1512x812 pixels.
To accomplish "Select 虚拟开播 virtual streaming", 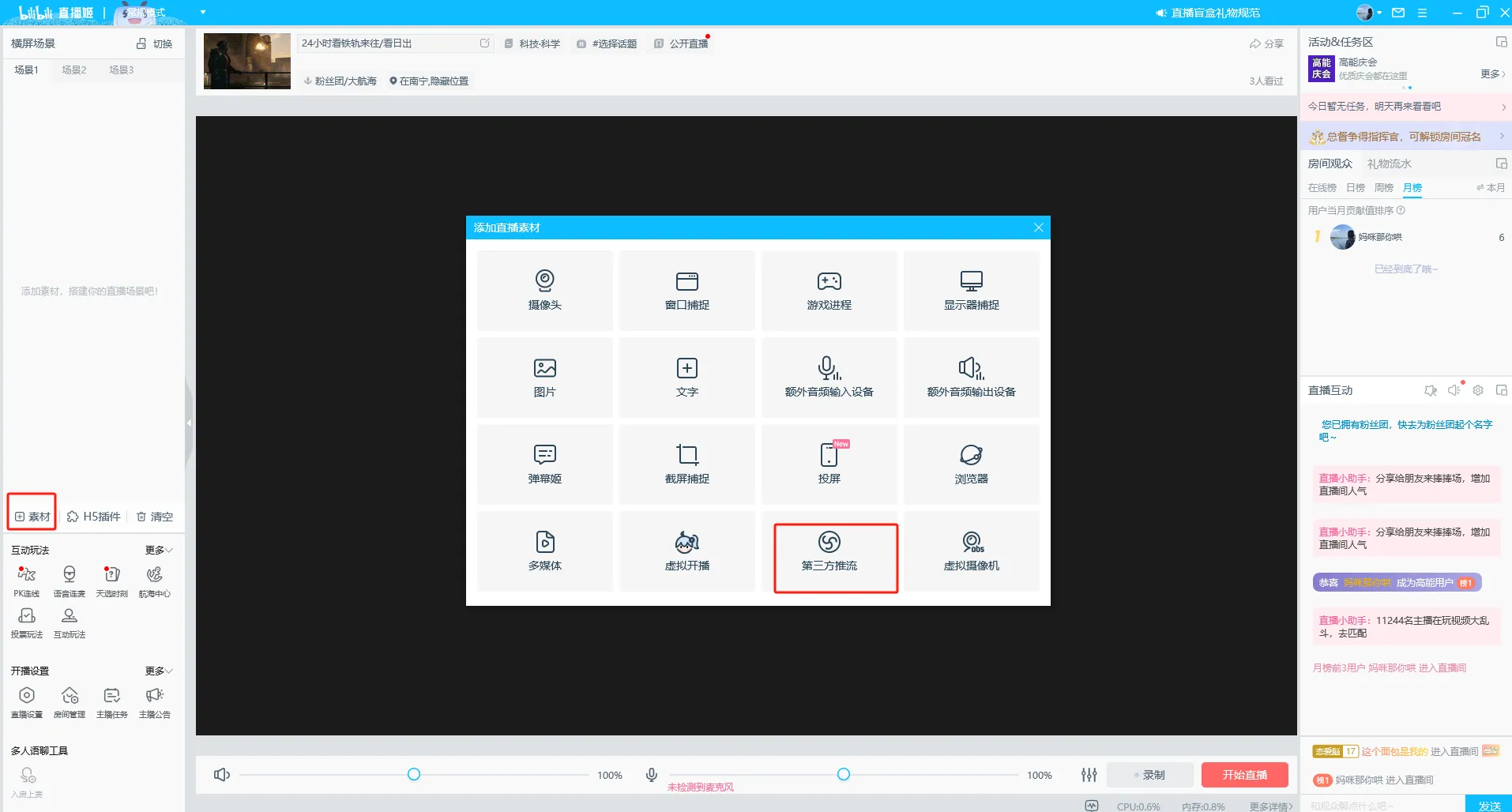I will pos(686,551).
